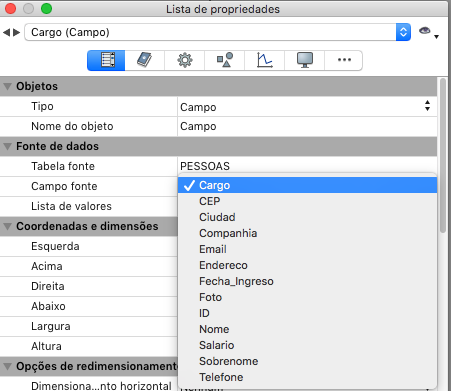Image resolution: width=451 pixels, height=391 pixels.
Task: Open the monitor display properties tab
Action: (304, 60)
